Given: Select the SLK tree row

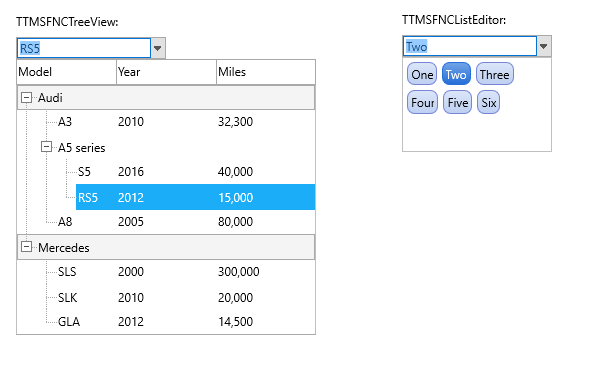Looking at the screenshot, I should [186, 297].
